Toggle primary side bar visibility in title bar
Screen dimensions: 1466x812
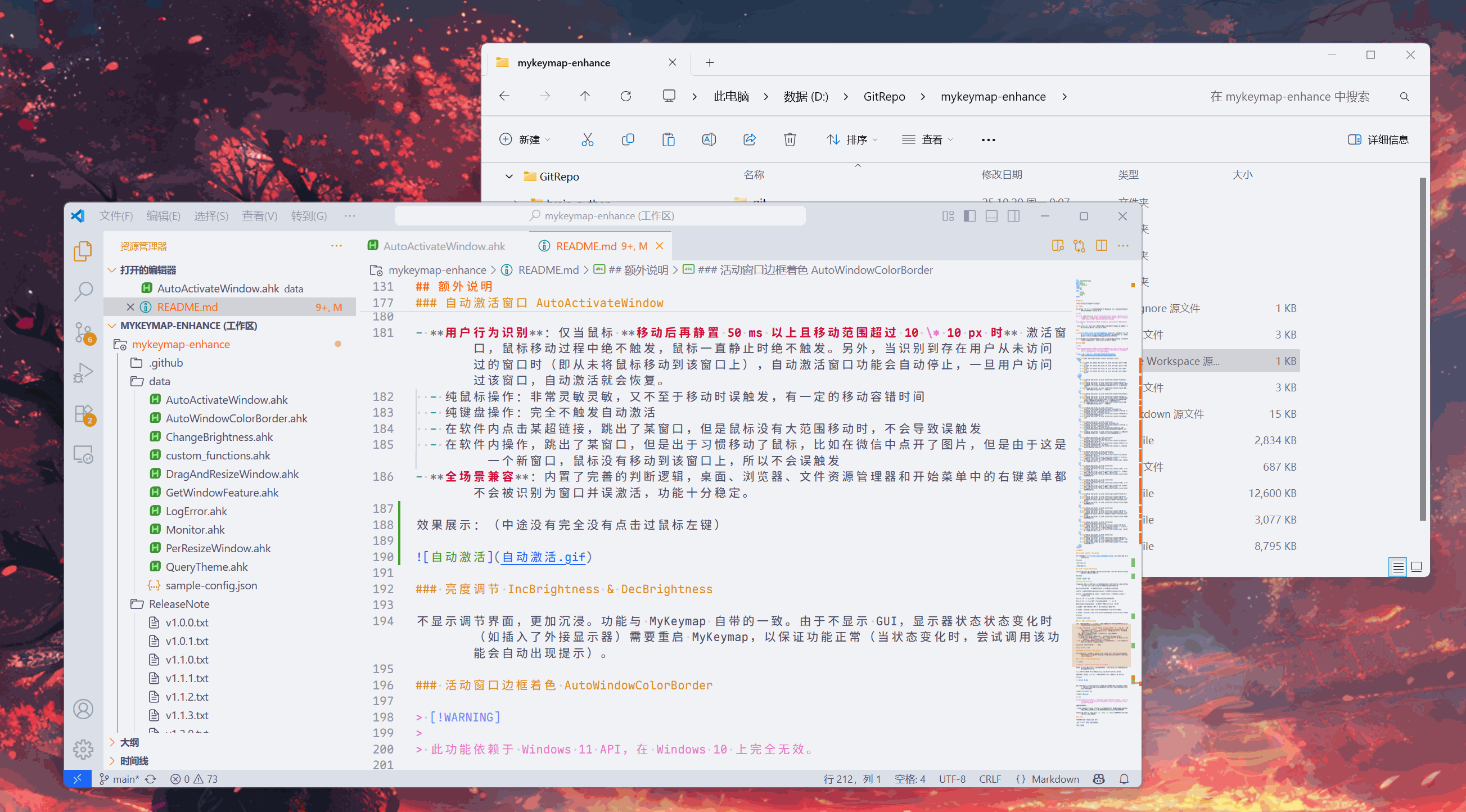coord(970,216)
